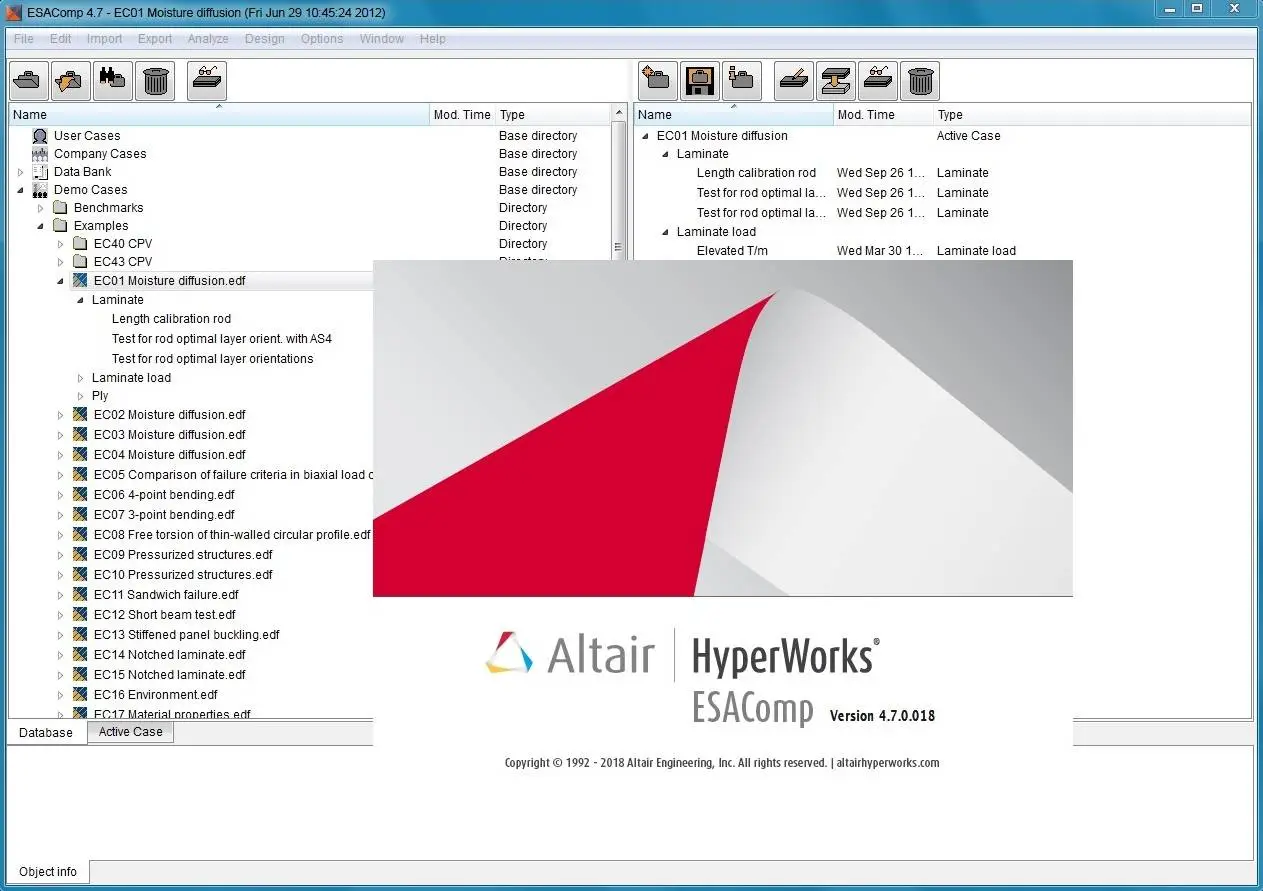Screen dimensions: 1263x891
Task: Select EC10 Pressurized structures.edf
Action: point(183,575)
